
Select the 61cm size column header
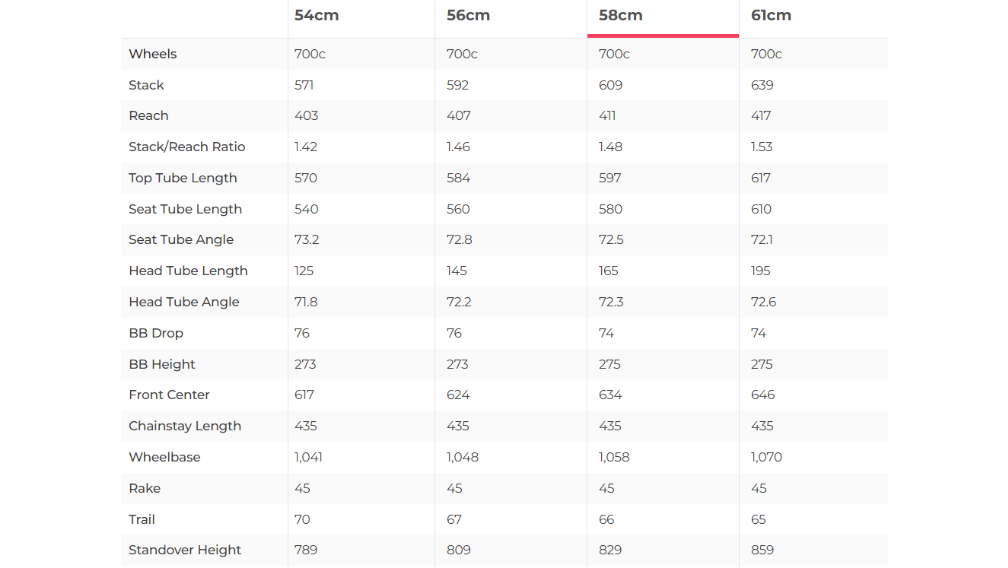(x=771, y=15)
